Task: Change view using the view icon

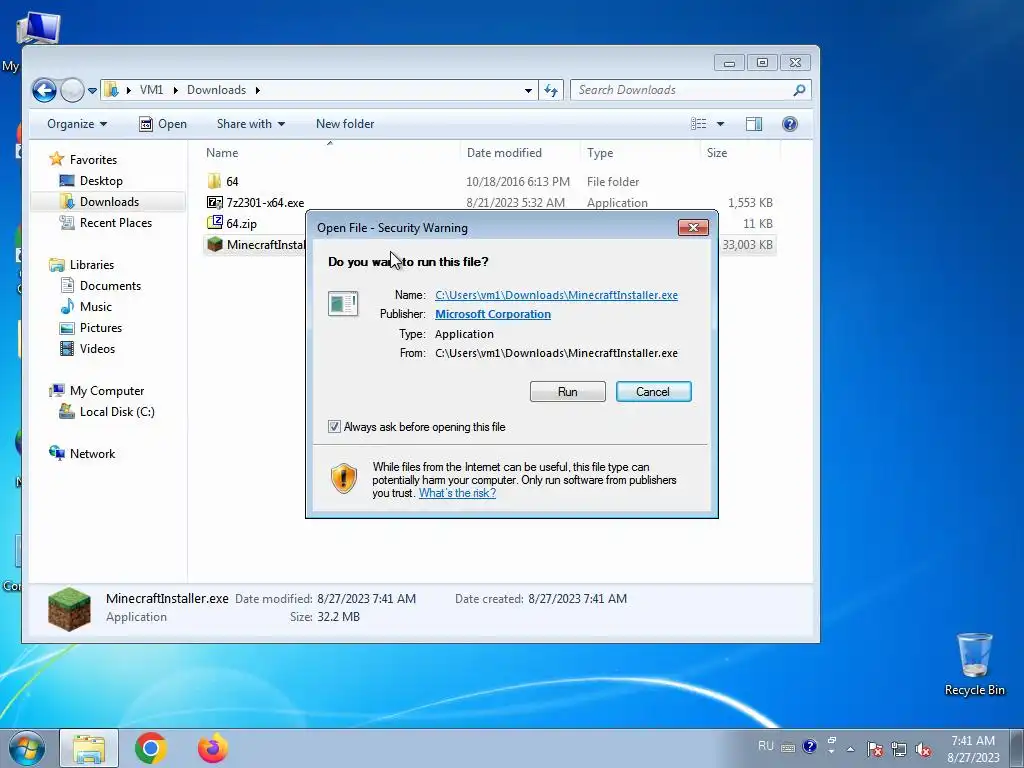Action: click(698, 124)
